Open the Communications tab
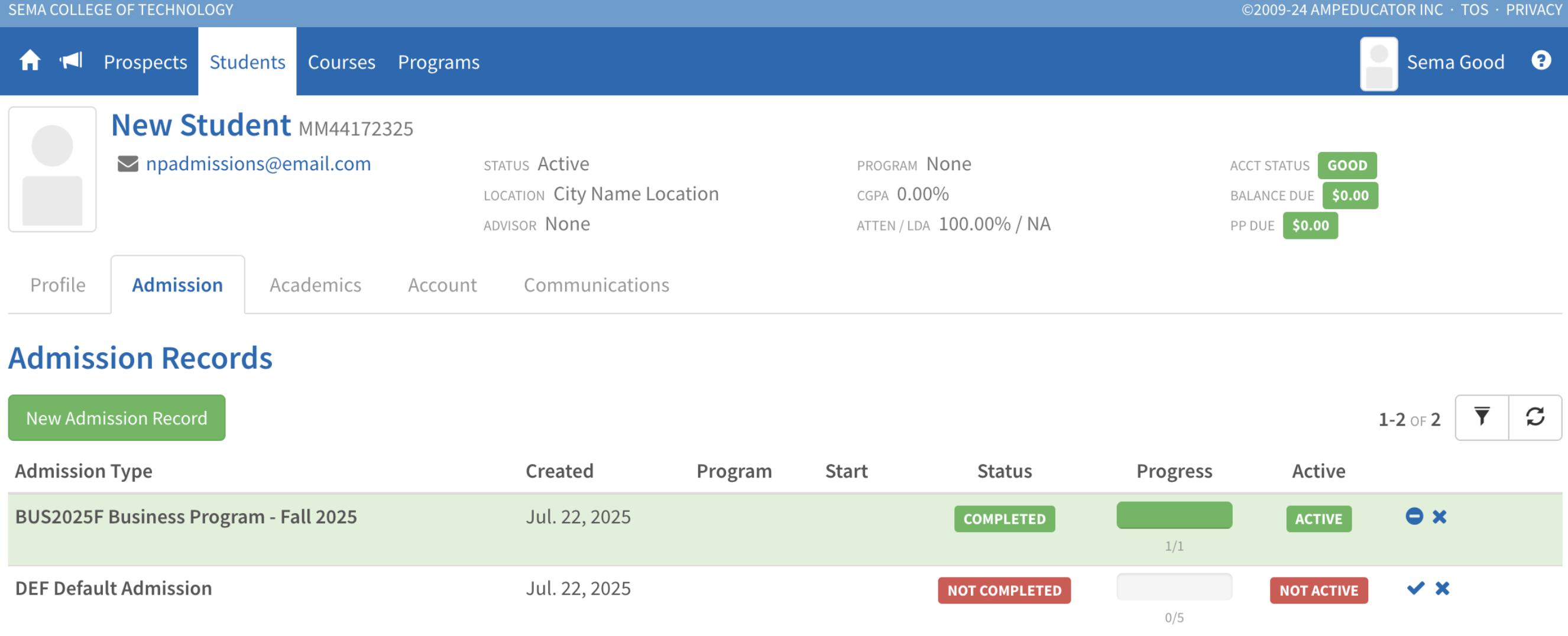1568x636 pixels. (596, 285)
